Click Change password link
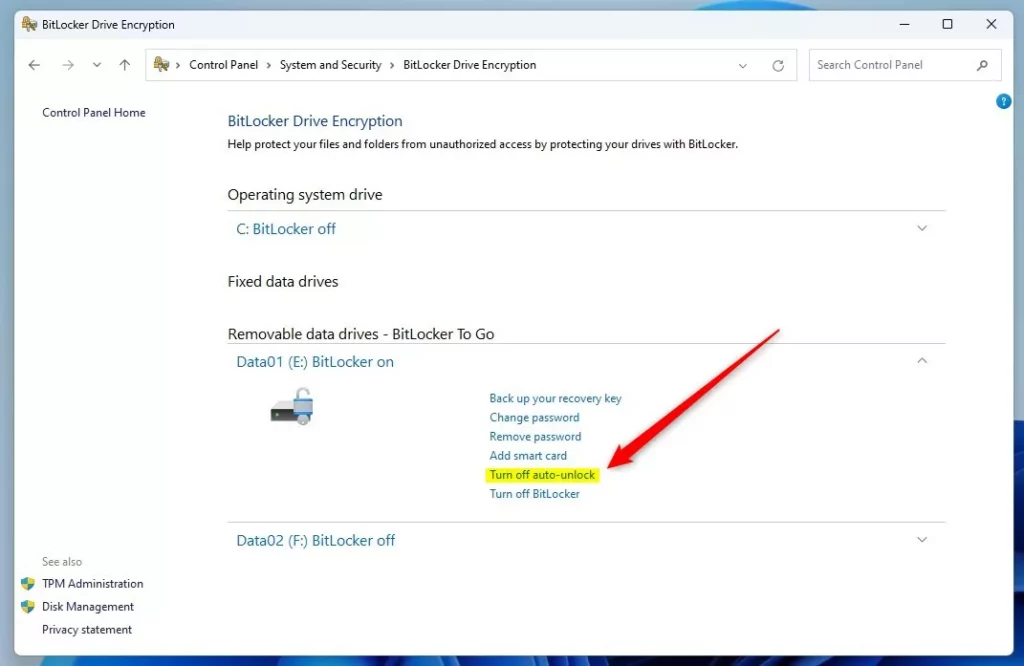 point(534,417)
